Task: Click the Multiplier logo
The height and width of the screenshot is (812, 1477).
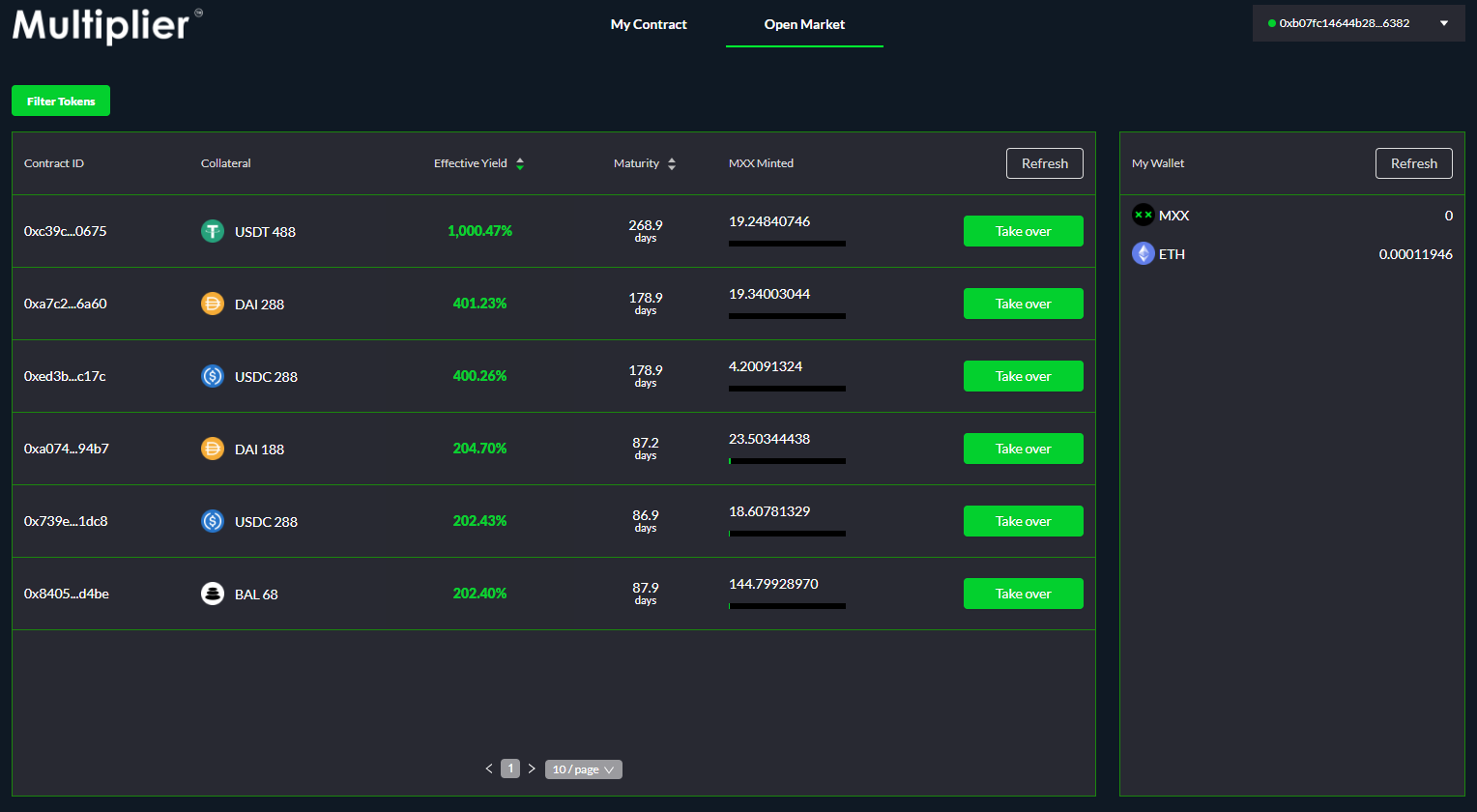Action: click(x=107, y=25)
